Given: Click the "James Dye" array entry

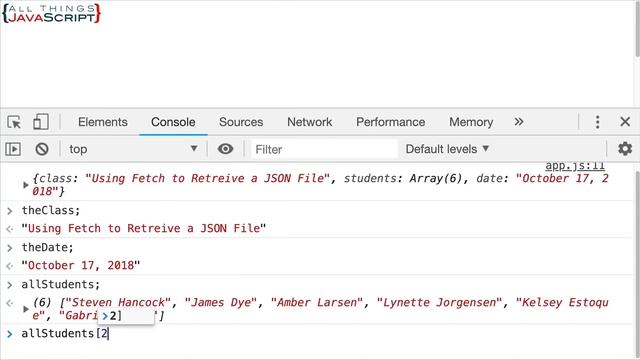Looking at the screenshot, I should (221, 302).
